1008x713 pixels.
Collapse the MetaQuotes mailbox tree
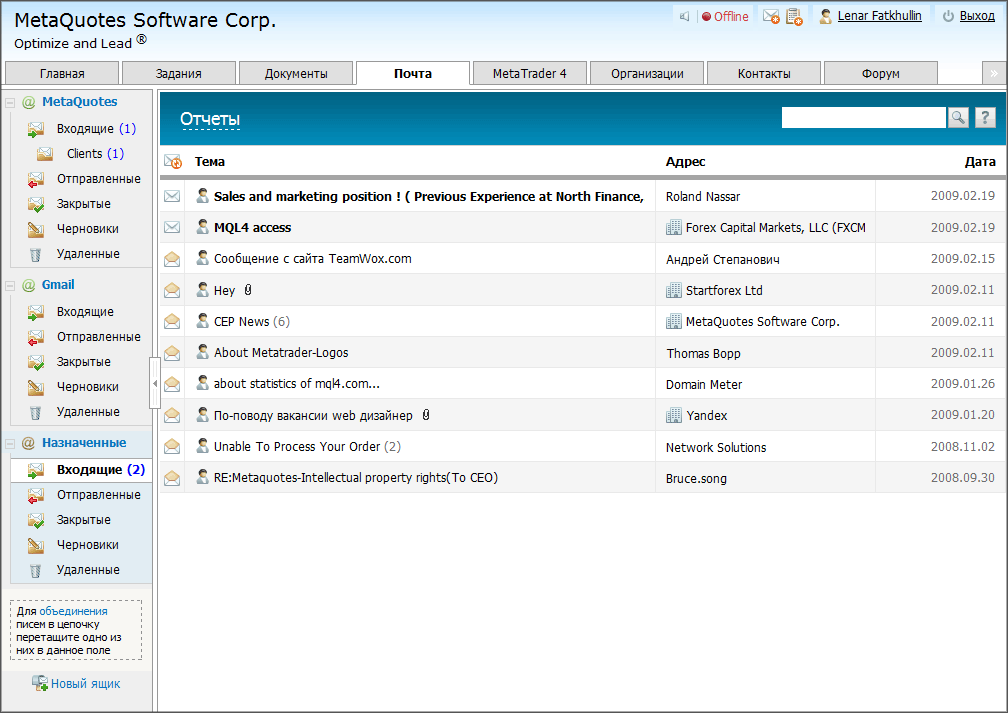(x=10, y=103)
